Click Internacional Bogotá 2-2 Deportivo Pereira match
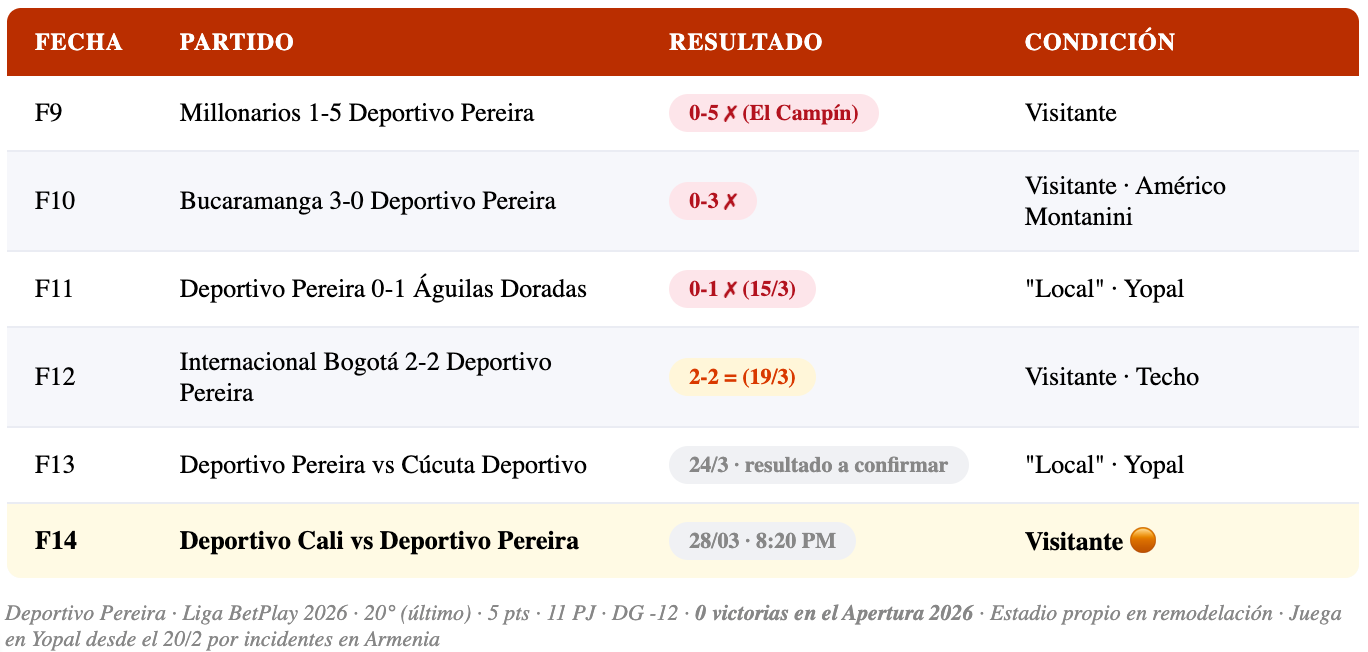 pos(365,377)
